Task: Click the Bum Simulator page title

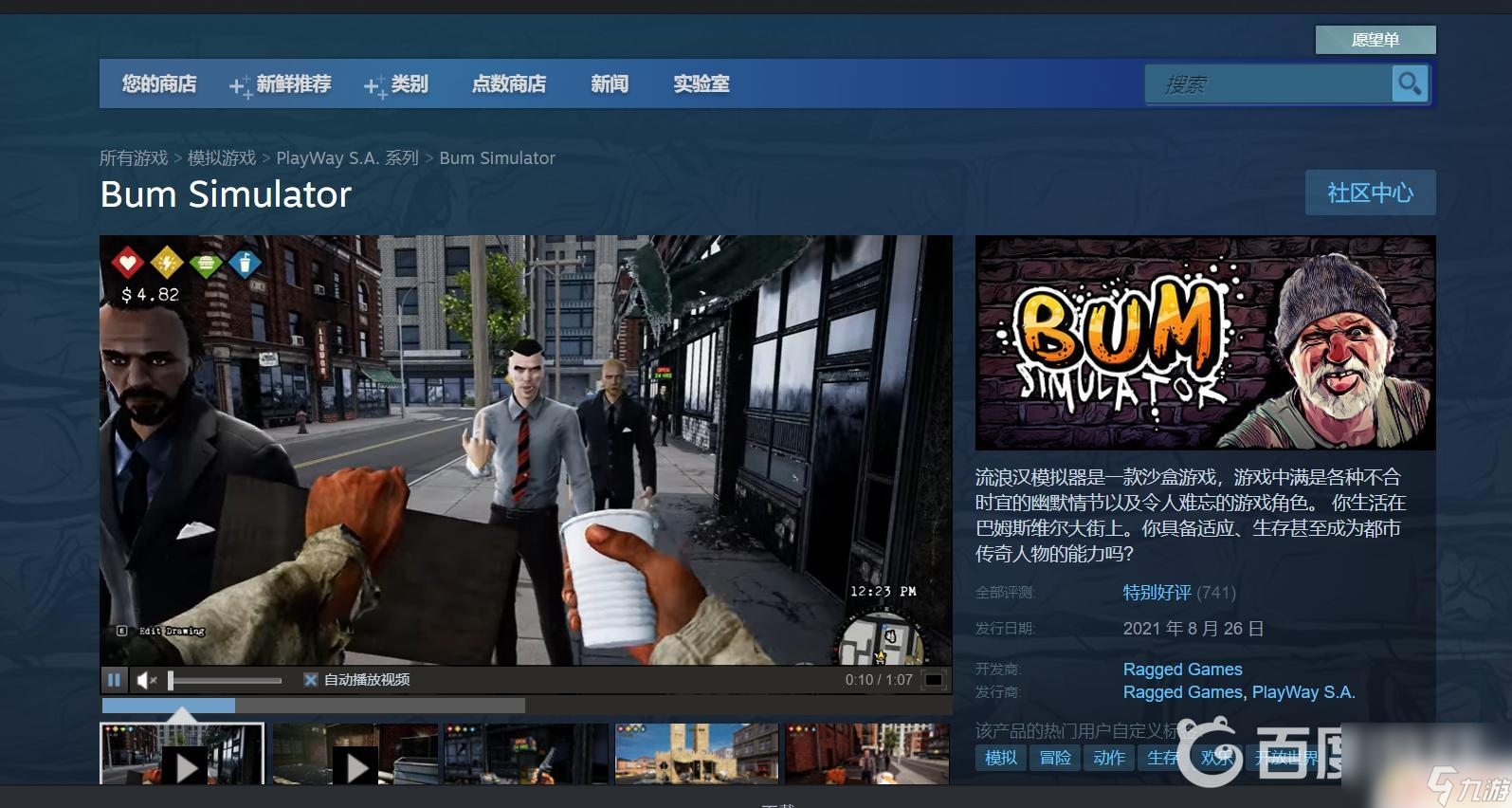Action: [x=226, y=194]
